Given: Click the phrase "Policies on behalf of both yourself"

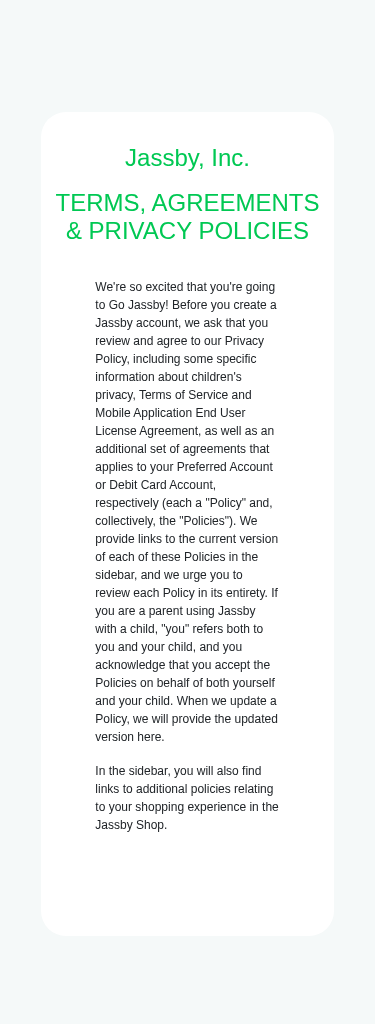Looking at the screenshot, I should click(185, 683).
